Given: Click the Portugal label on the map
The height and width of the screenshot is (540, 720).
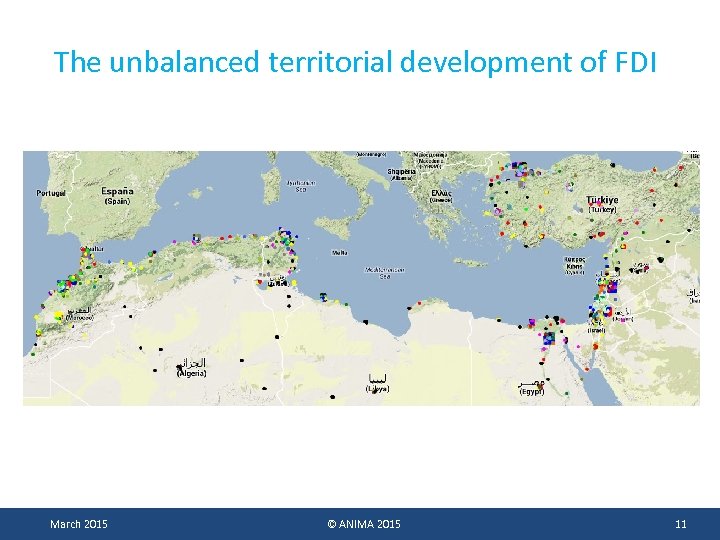Looking at the screenshot, I should (x=51, y=193).
